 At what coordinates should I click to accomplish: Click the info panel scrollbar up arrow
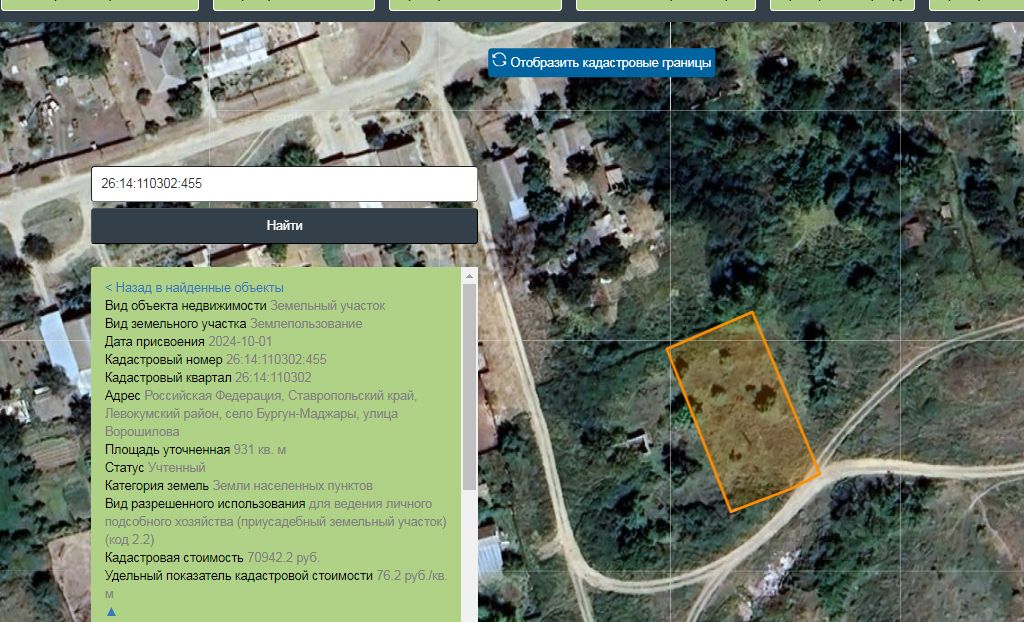tap(469, 276)
